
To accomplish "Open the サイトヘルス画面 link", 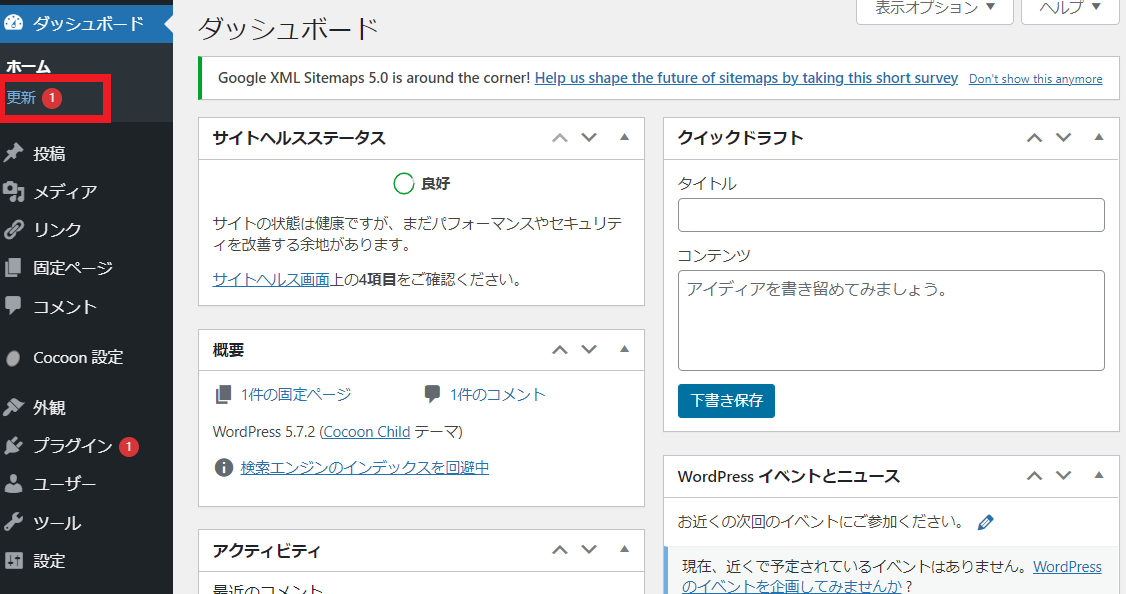I will 271,279.
